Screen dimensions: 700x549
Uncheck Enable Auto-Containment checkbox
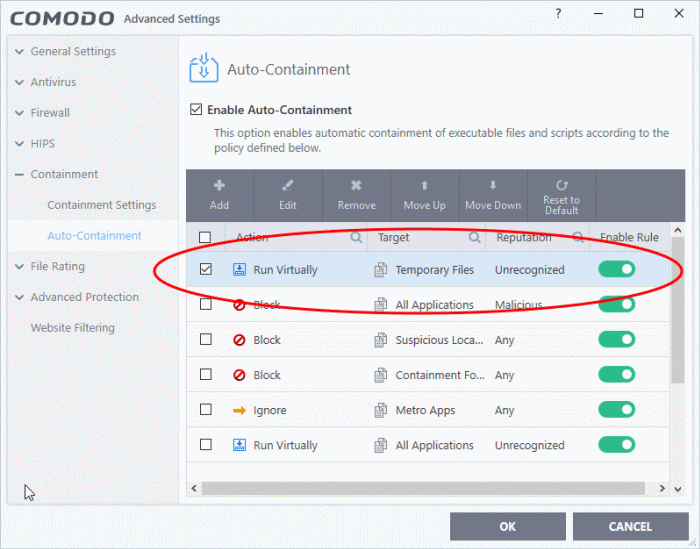tap(196, 109)
